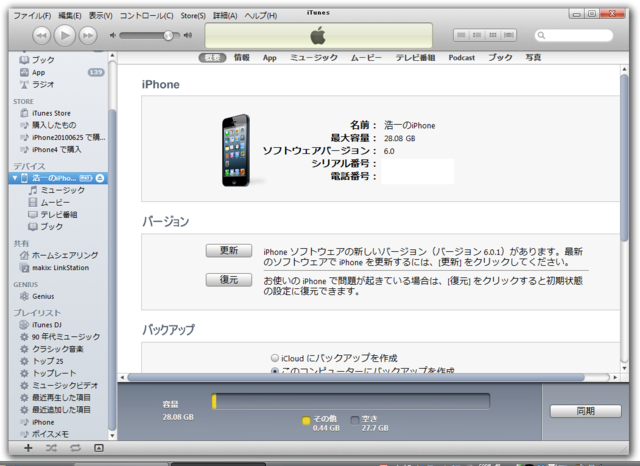This screenshot has height=466, width=640.
Task: Open the ファイル(F) menu
Action: (32, 16)
